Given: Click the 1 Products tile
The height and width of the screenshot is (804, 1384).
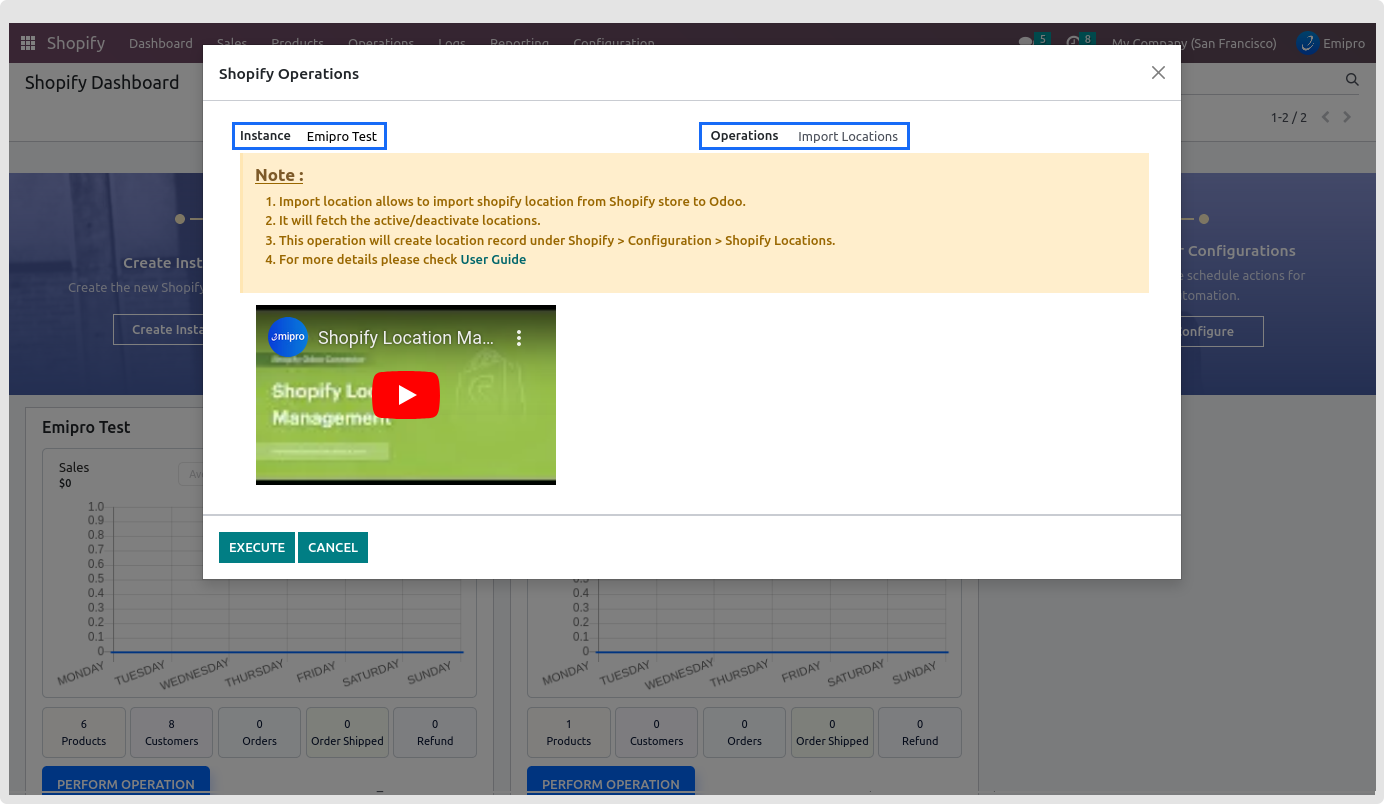Looking at the screenshot, I should pos(569,732).
